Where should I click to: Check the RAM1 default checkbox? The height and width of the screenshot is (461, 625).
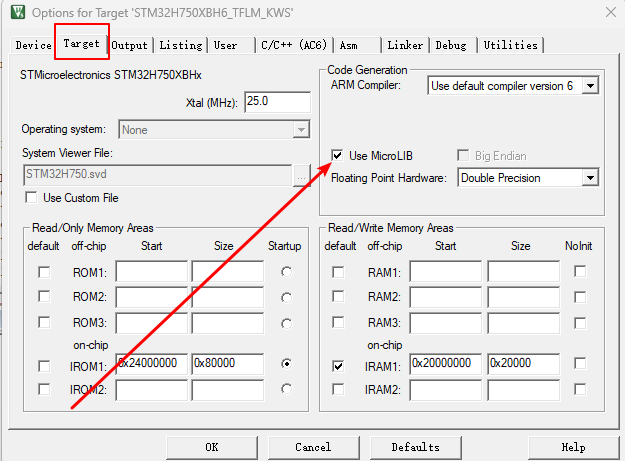pos(338,273)
